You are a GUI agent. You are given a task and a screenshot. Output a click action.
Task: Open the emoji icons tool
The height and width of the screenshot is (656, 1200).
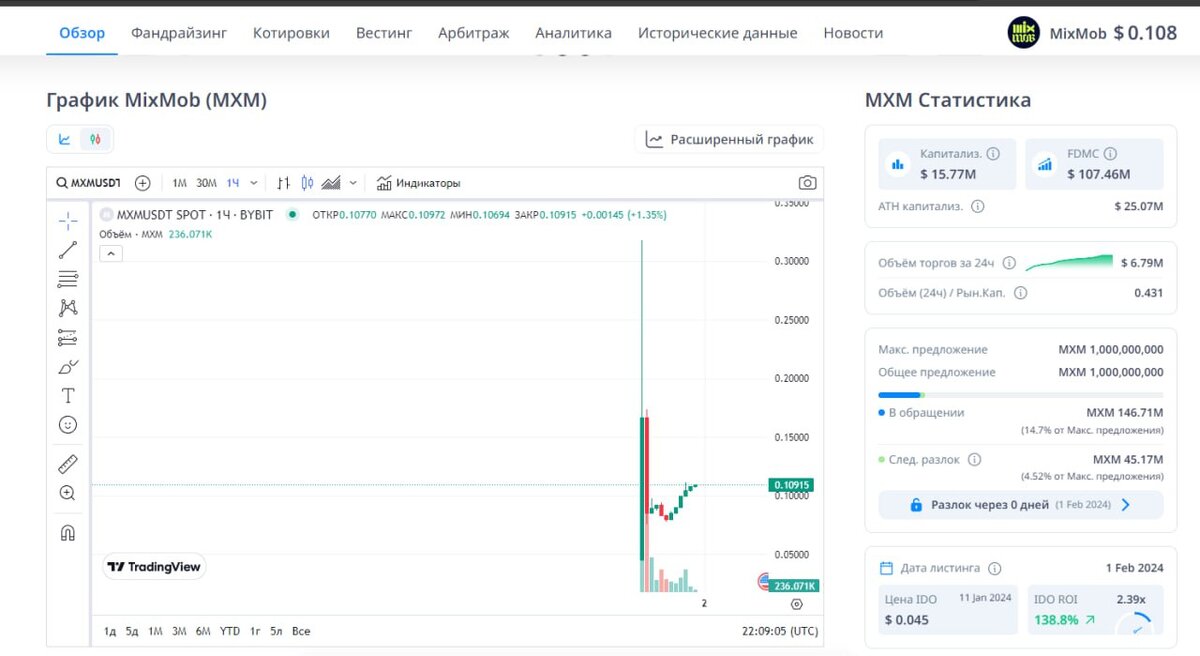tap(68, 425)
